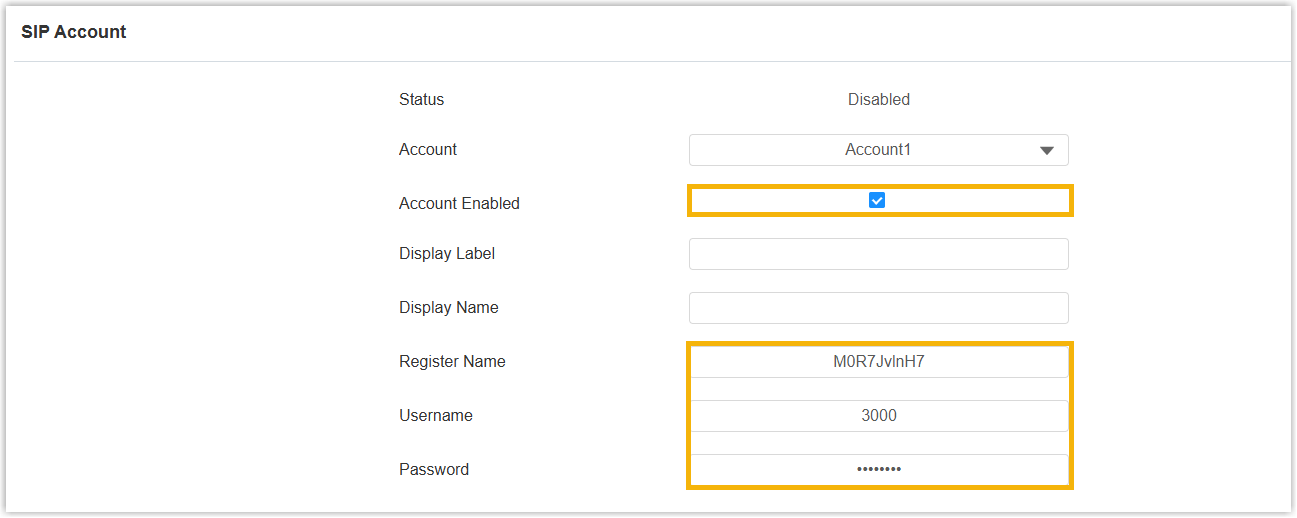Click the Register Name field with M0R7JvlnH7
Viewport: 1297px width, 518px height.
[878, 362]
